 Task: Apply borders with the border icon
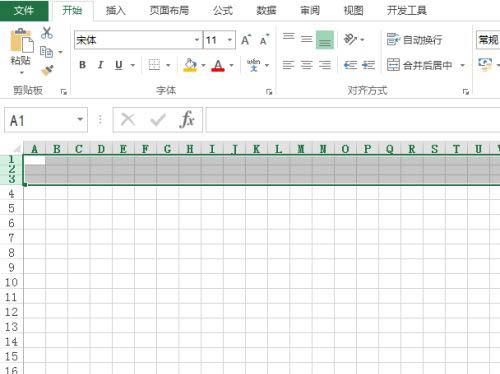pos(154,65)
